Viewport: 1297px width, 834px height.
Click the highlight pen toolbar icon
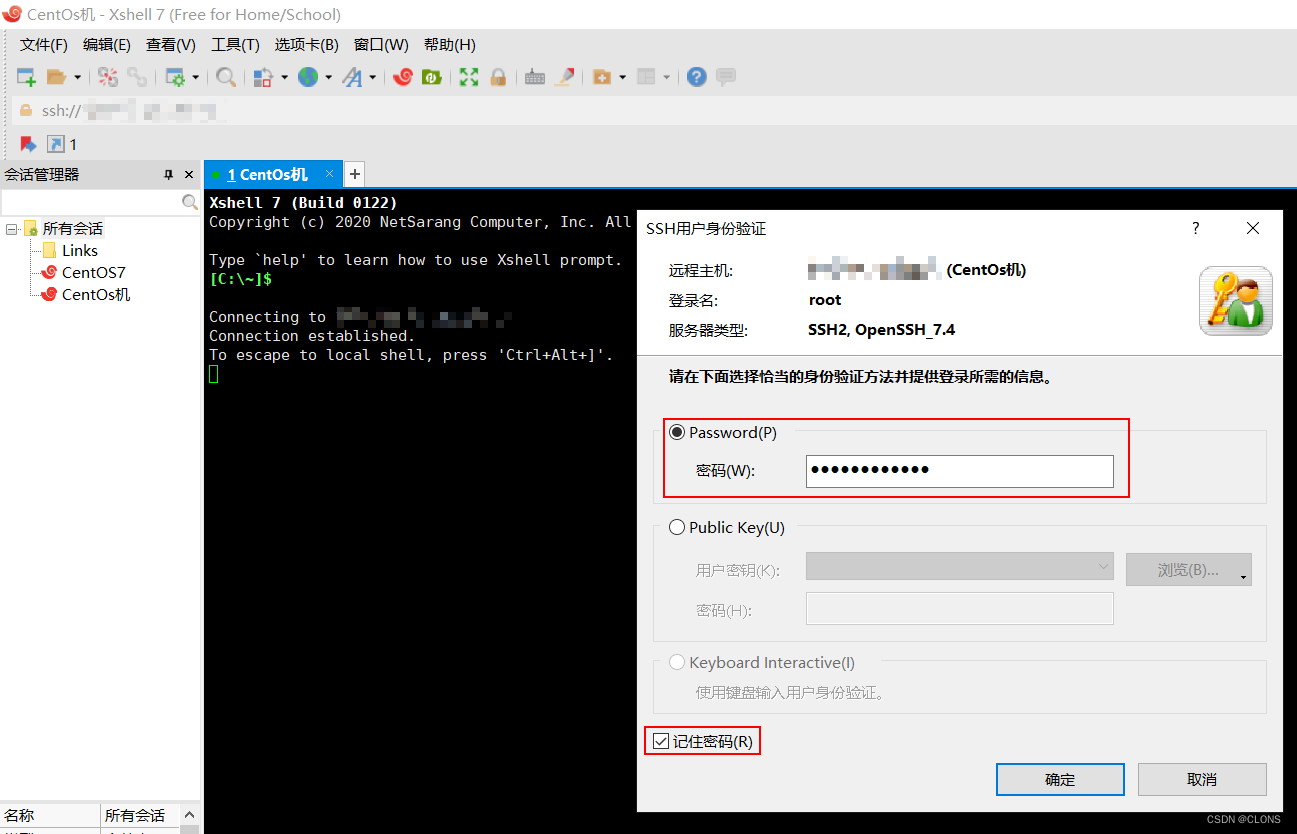[x=565, y=77]
